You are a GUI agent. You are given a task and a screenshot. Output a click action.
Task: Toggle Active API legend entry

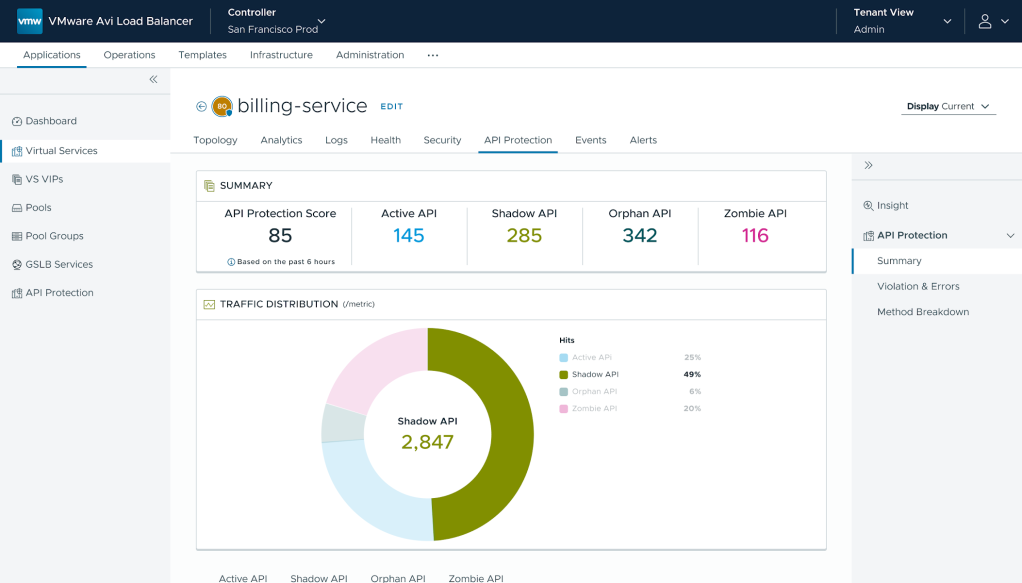(x=585, y=357)
